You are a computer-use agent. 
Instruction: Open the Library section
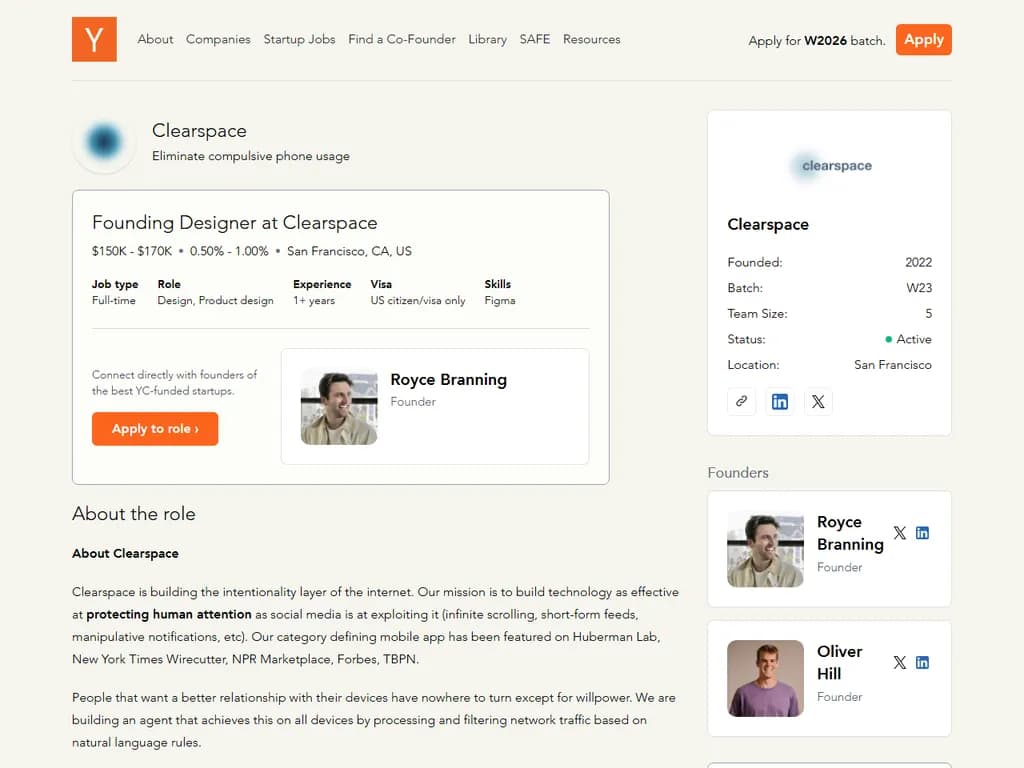(487, 40)
